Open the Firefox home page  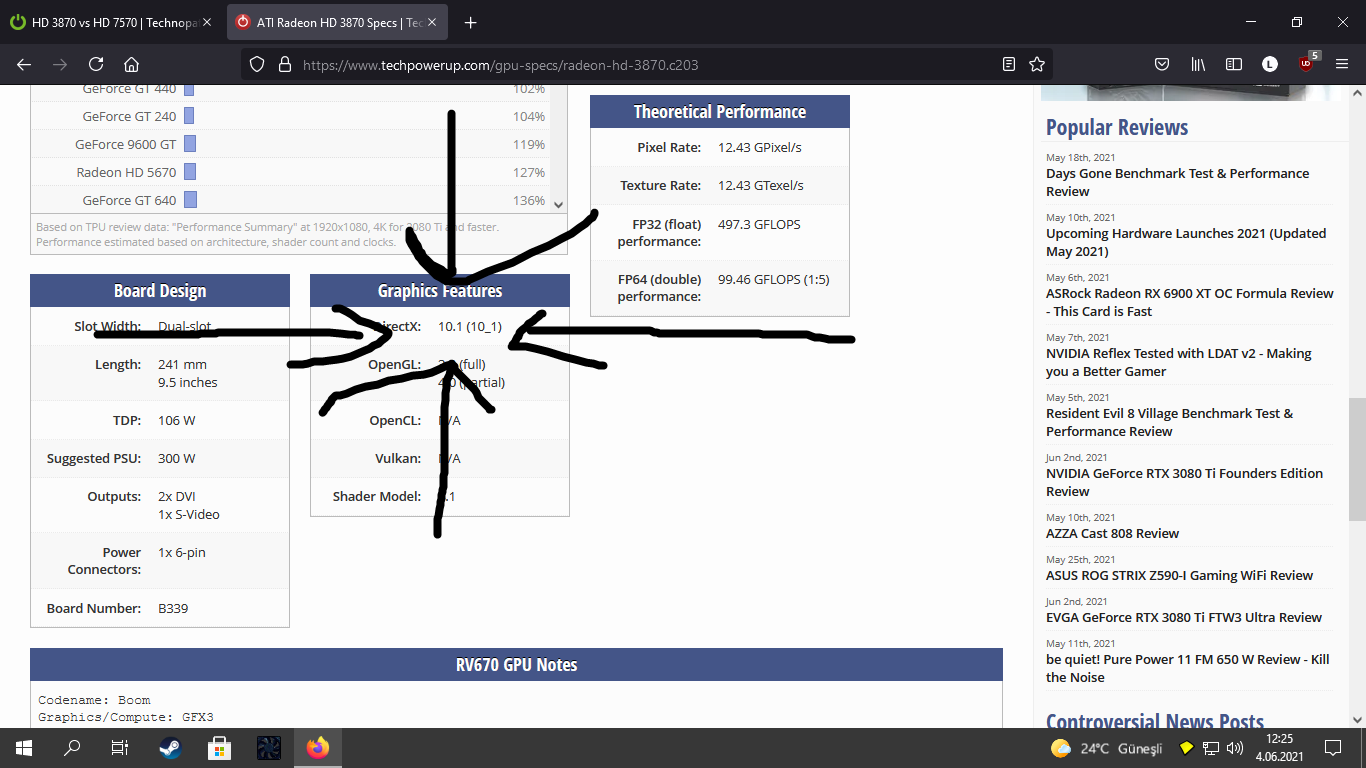131,64
